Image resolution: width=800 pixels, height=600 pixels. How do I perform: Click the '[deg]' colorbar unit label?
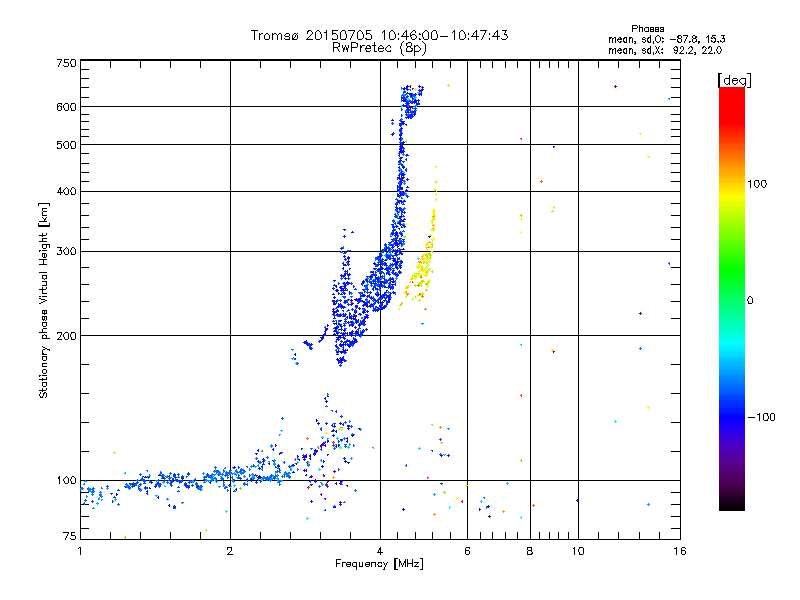[x=734, y=80]
